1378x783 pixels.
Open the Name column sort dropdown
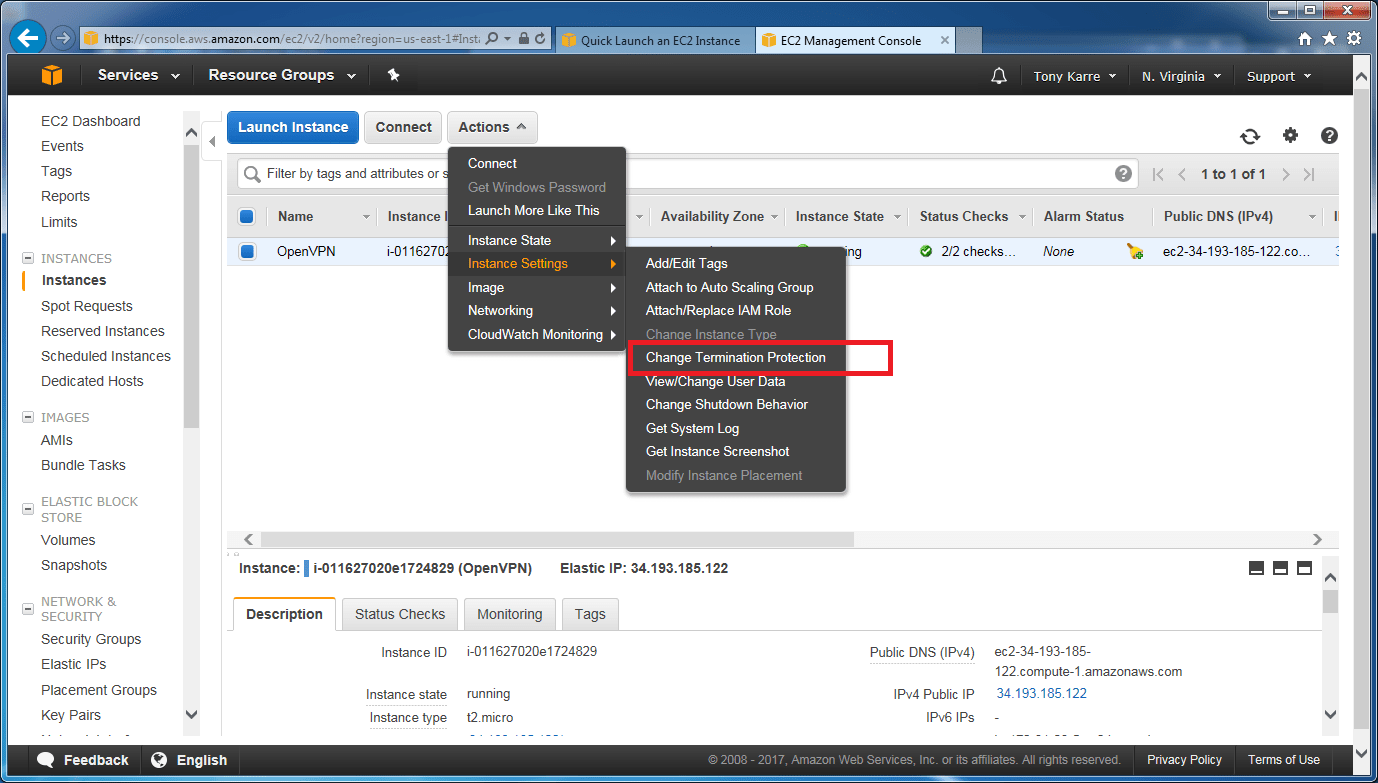(366, 216)
